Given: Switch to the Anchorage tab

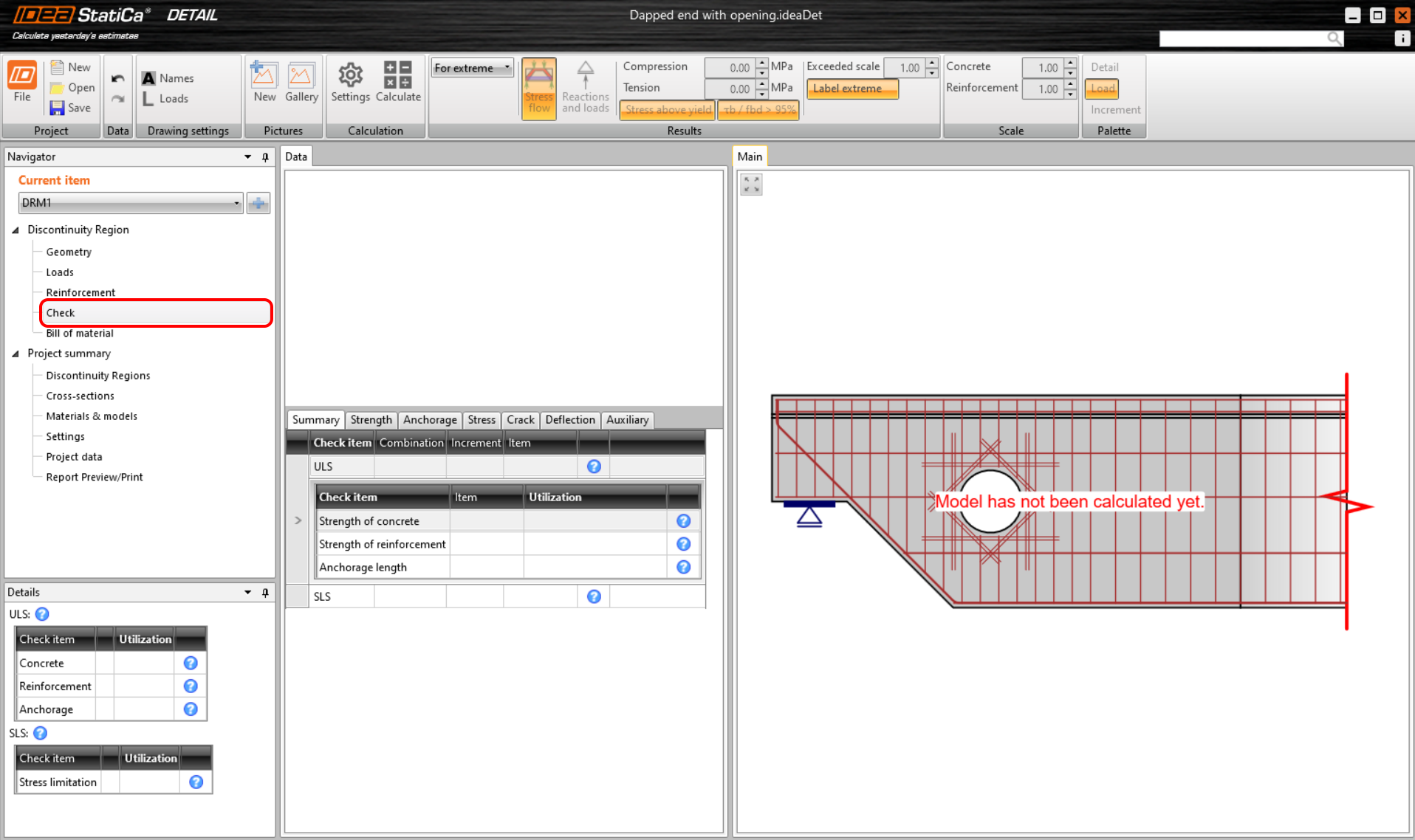Looking at the screenshot, I should click(x=429, y=420).
